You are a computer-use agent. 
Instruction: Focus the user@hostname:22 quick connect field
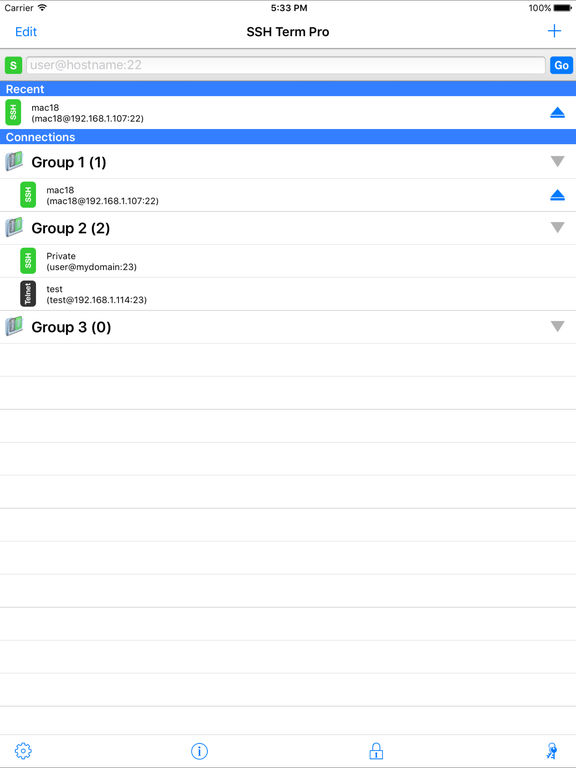click(x=286, y=65)
